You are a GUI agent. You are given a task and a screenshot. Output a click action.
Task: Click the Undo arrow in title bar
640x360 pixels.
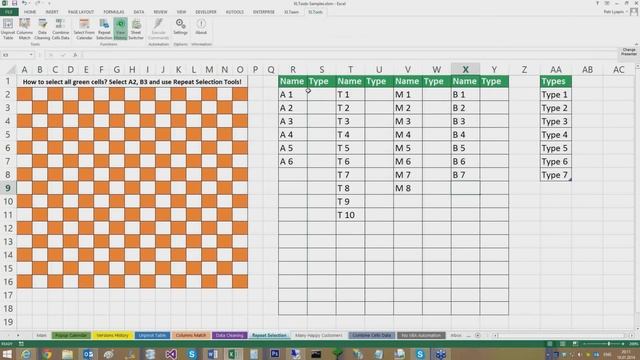coord(24,3)
